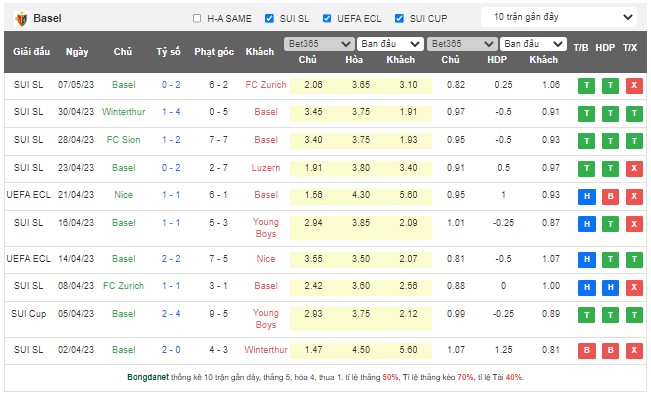This screenshot has height=398, width=651.
Task: Click red X badge in 02/04/23 Winterthur row
Action: pos(634,350)
